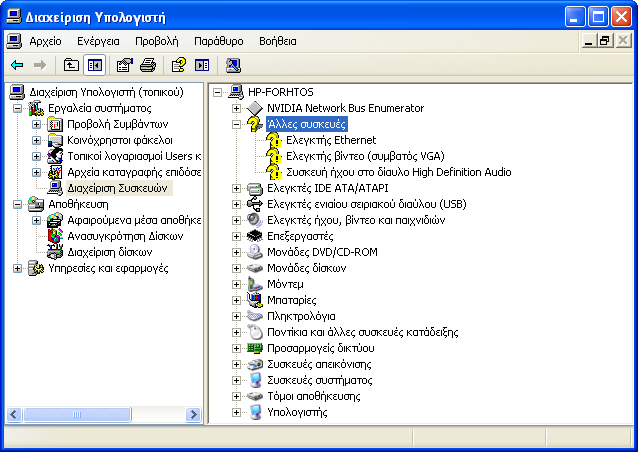This screenshot has width=638, height=452.
Task: Open the MMC system menu icon in menu bar
Action: [x=14, y=41]
